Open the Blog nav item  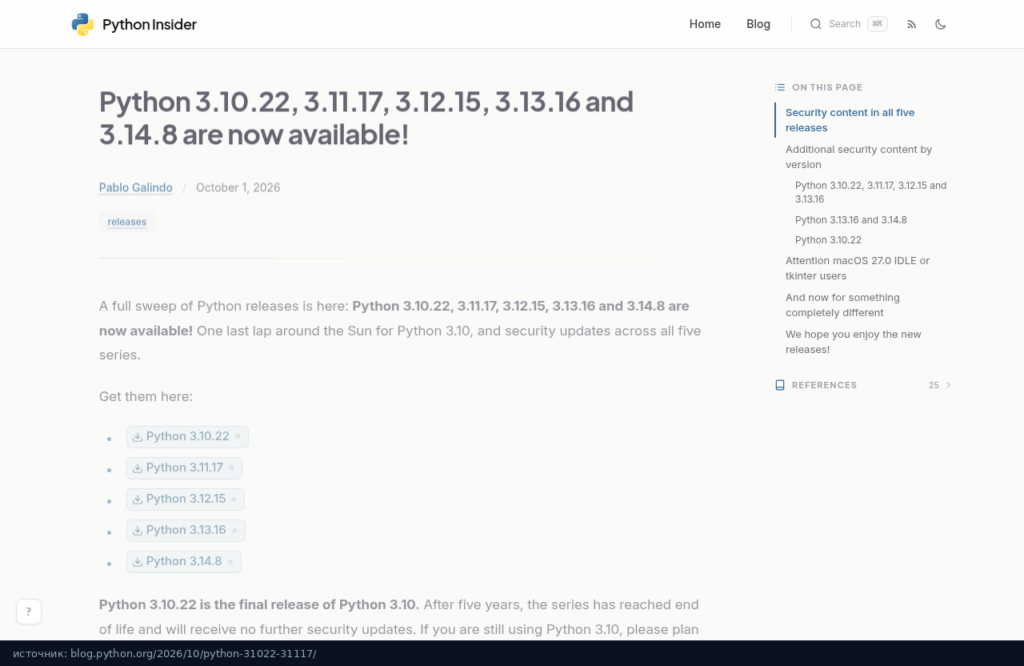click(758, 24)
